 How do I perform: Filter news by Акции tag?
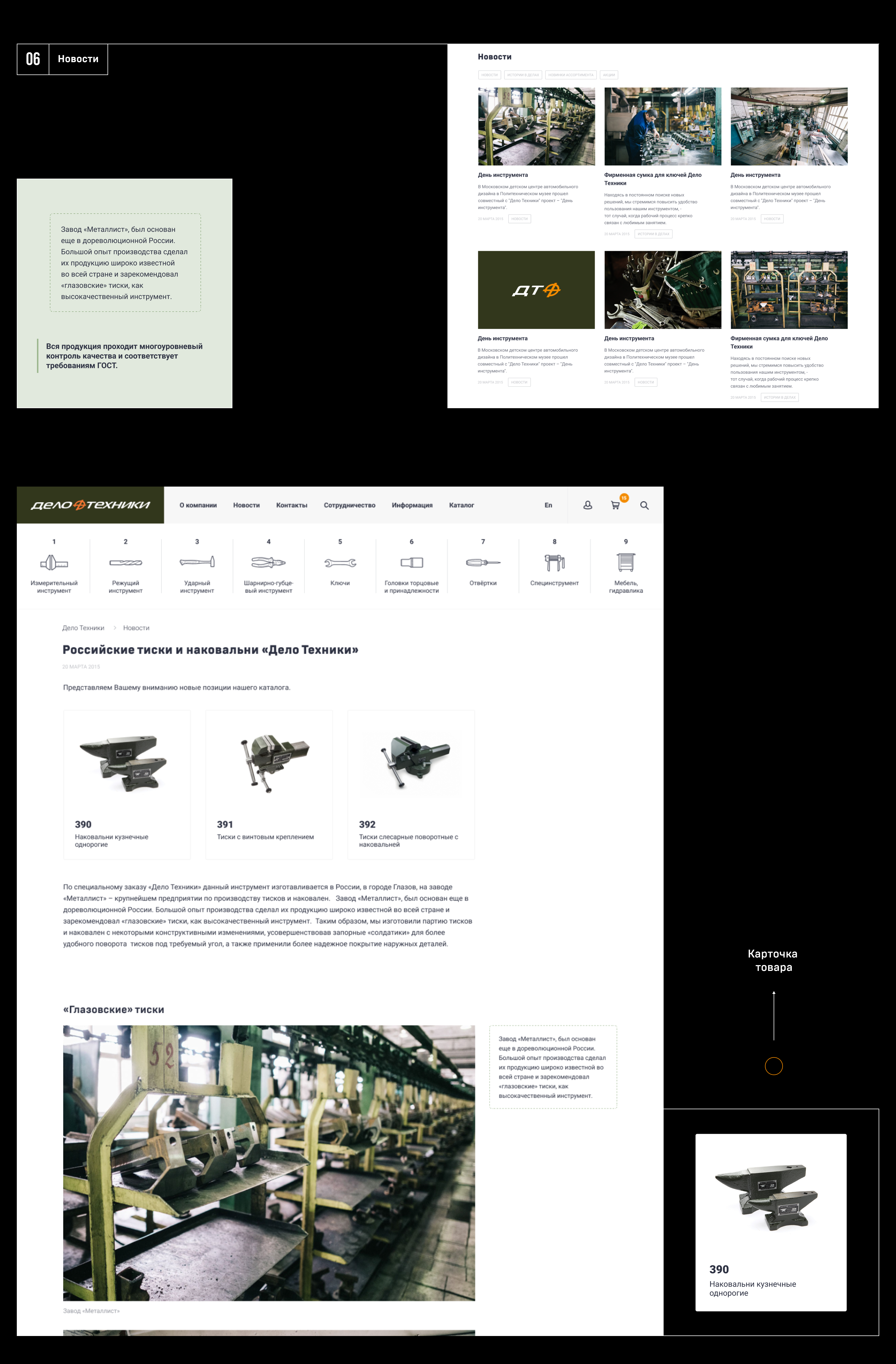(609, 75)
